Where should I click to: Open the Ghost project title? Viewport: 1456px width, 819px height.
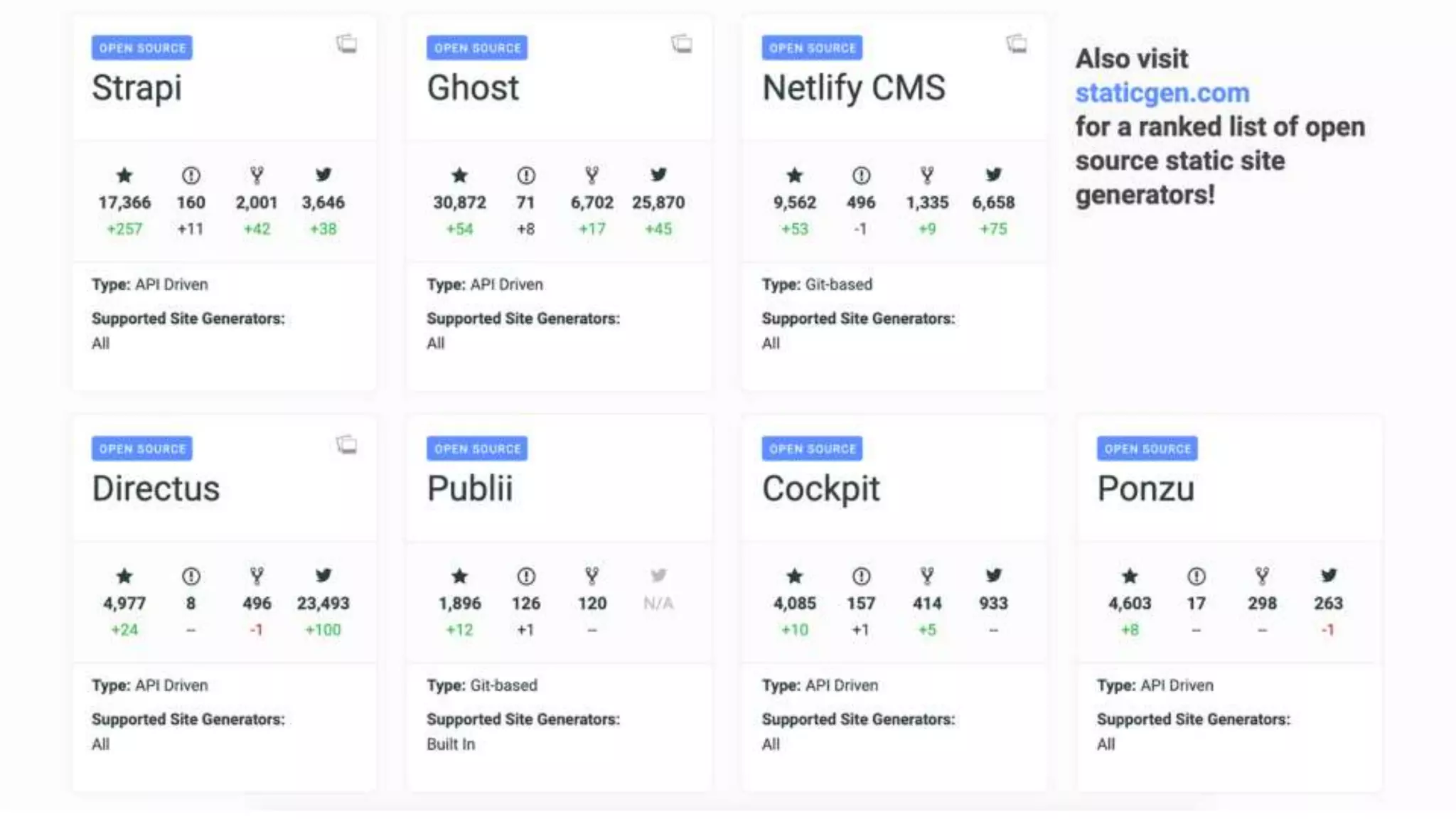coord(473,88)
